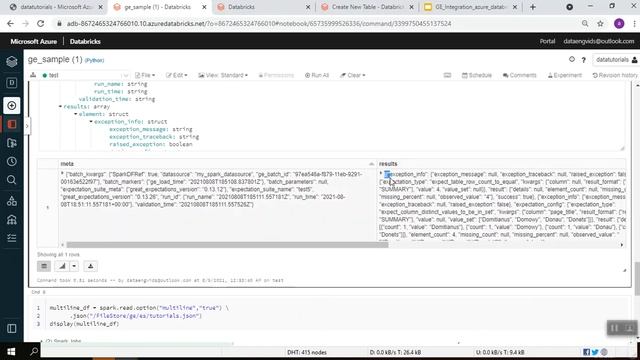Screen dimensions: 640x360
Task: Collapse the exception_info: struct schema node
Action: click(91, 122)
